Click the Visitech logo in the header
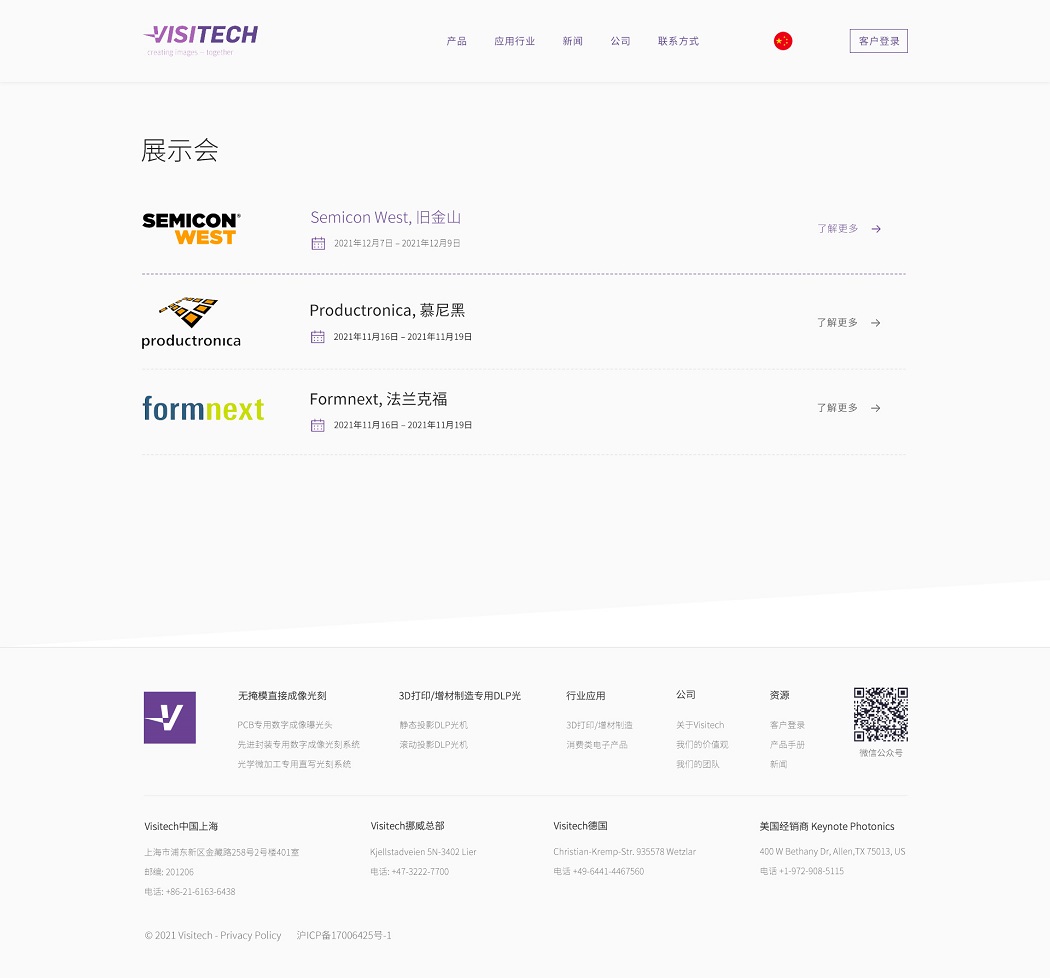This screenshot has width=1050, height=978. [x=200, y=40]
